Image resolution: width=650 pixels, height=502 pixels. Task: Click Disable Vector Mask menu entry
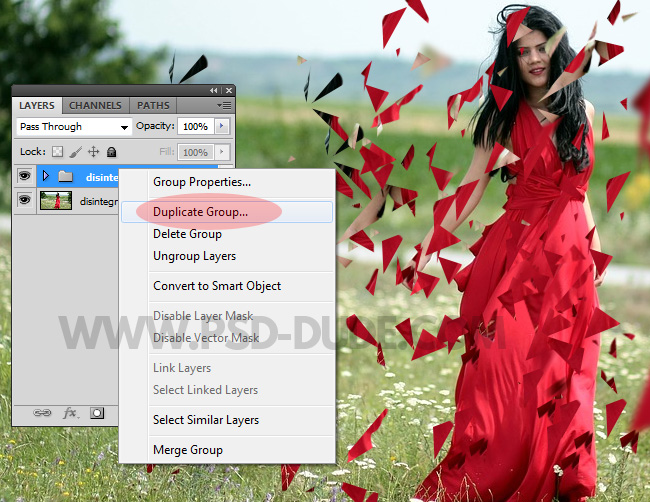[x=227, y=338]
